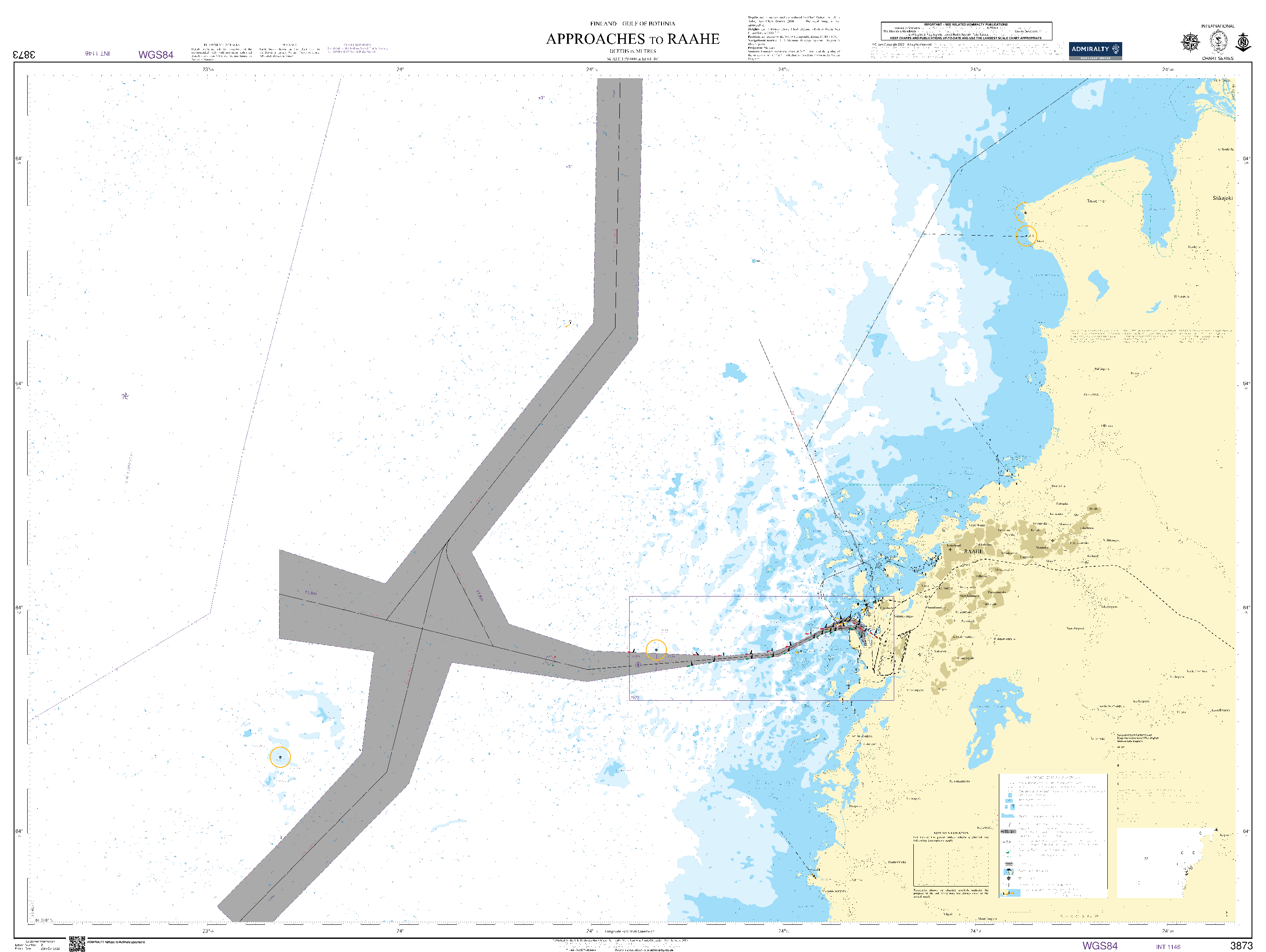This screenshot has height=952, width=1266.
Task: Click the CHART SERIES caption below the emblems
Action: click(1218, 58)
